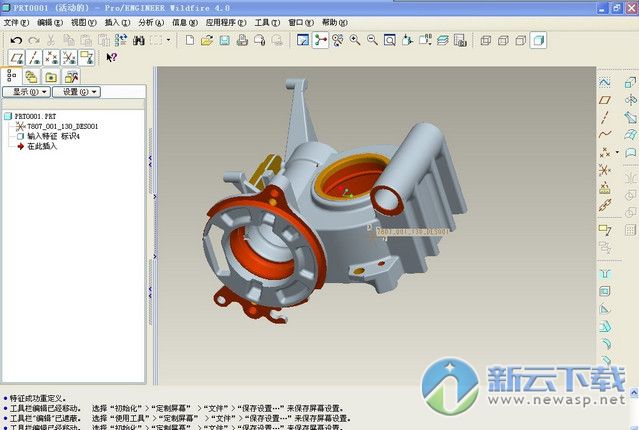Zoom in with magnifier plus
The height and width of the screenshot is (430, 639).
click(355, 40)
